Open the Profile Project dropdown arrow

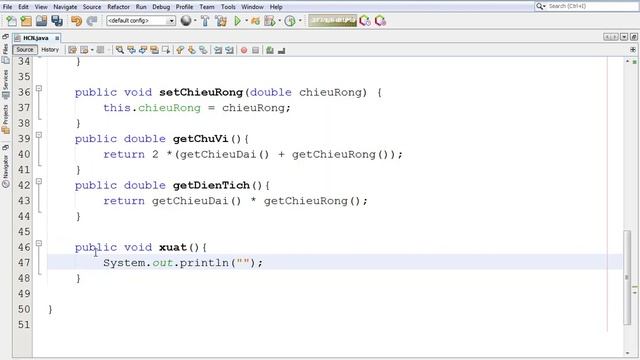pyautogui.click(x=280, y=21)
